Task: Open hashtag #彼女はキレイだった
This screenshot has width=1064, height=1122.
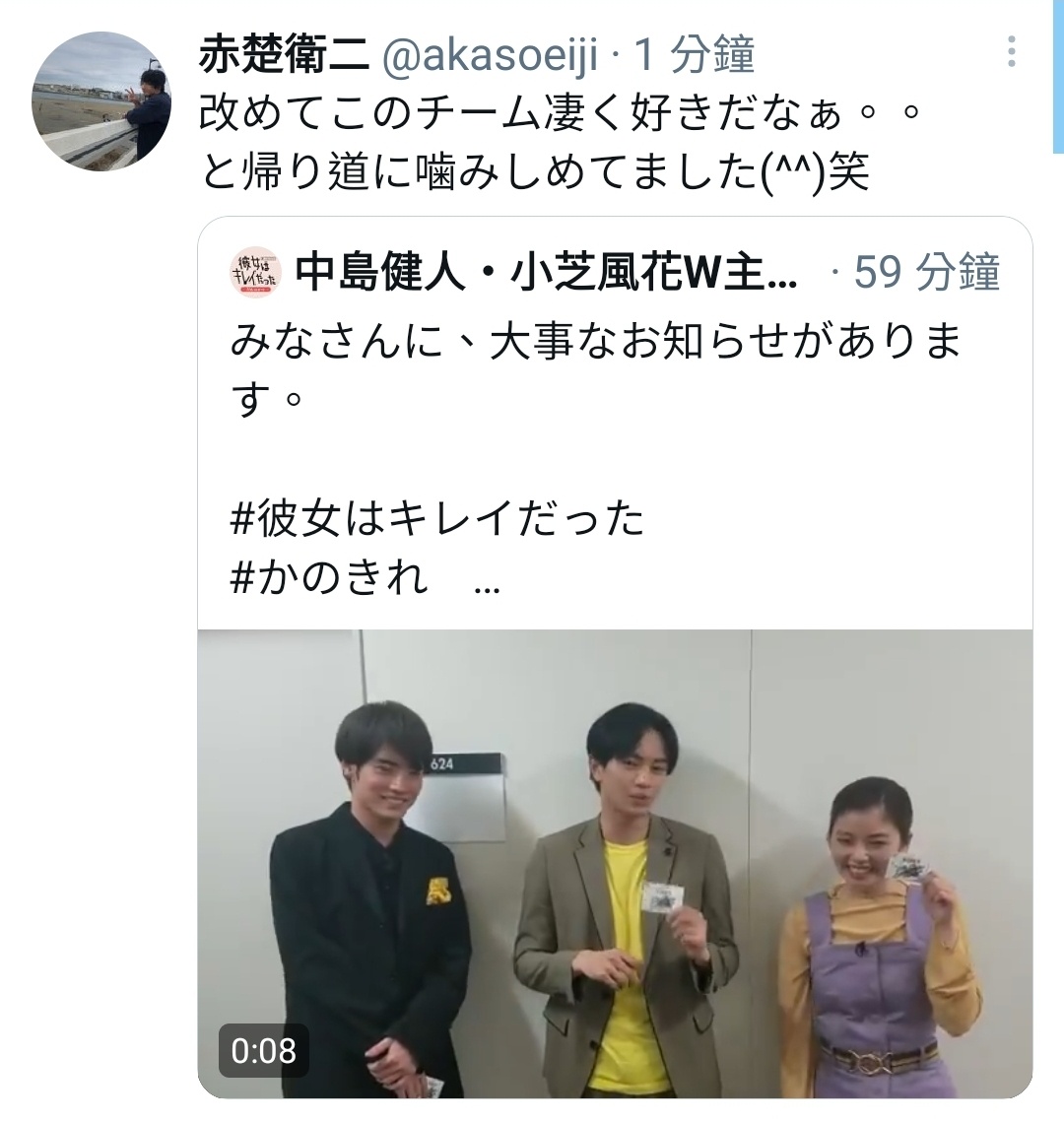Action: [x=437, y=518]
